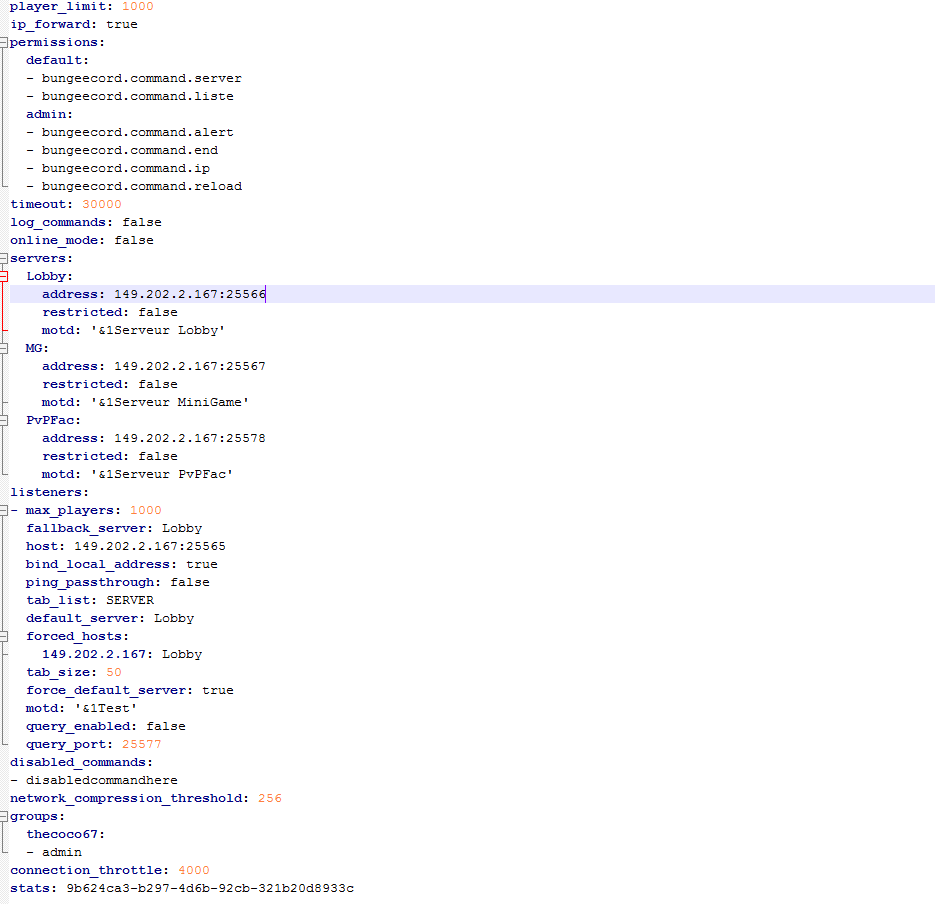The image size is (935, 904).
Task: Click the 'Lobby:' server name key
Action: click(49, 277)
